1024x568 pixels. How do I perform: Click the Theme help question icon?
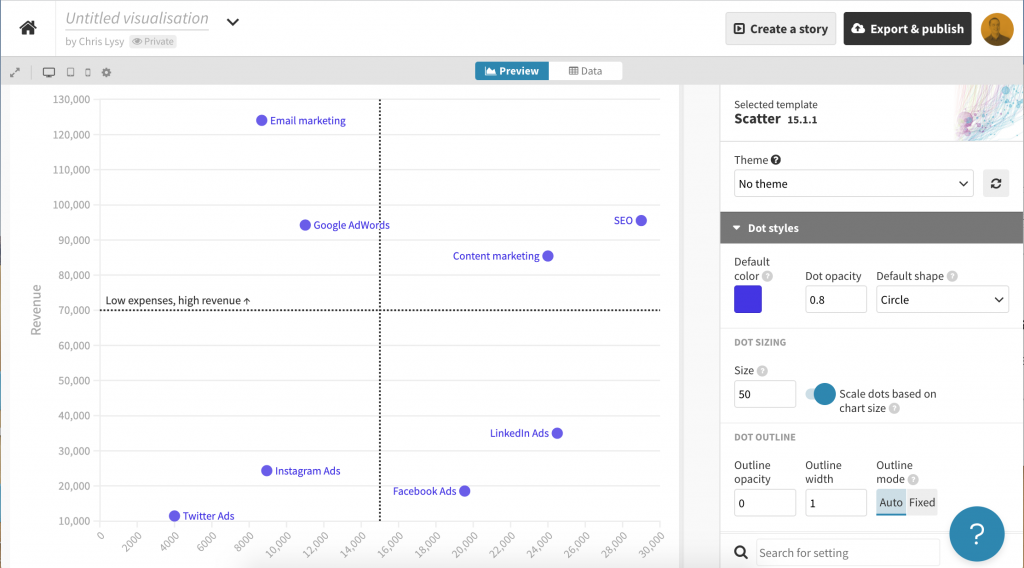click(x=776, y=160)
